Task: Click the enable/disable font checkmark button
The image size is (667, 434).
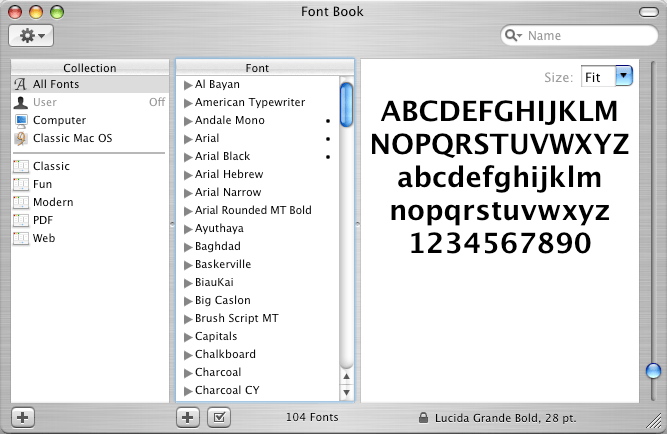Action: click(x=219, y=417)
